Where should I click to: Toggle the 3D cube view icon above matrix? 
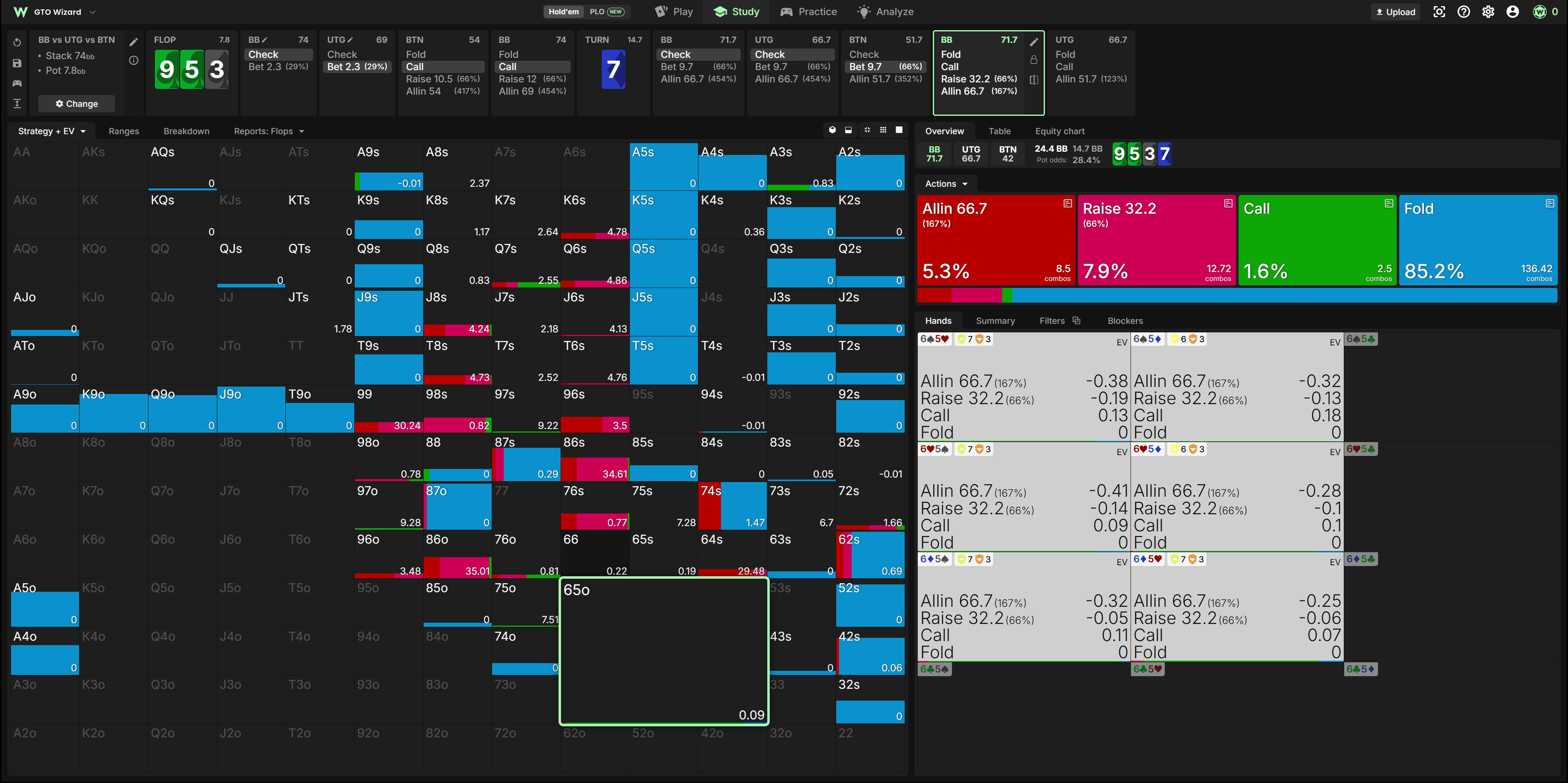tap(832, 130)
